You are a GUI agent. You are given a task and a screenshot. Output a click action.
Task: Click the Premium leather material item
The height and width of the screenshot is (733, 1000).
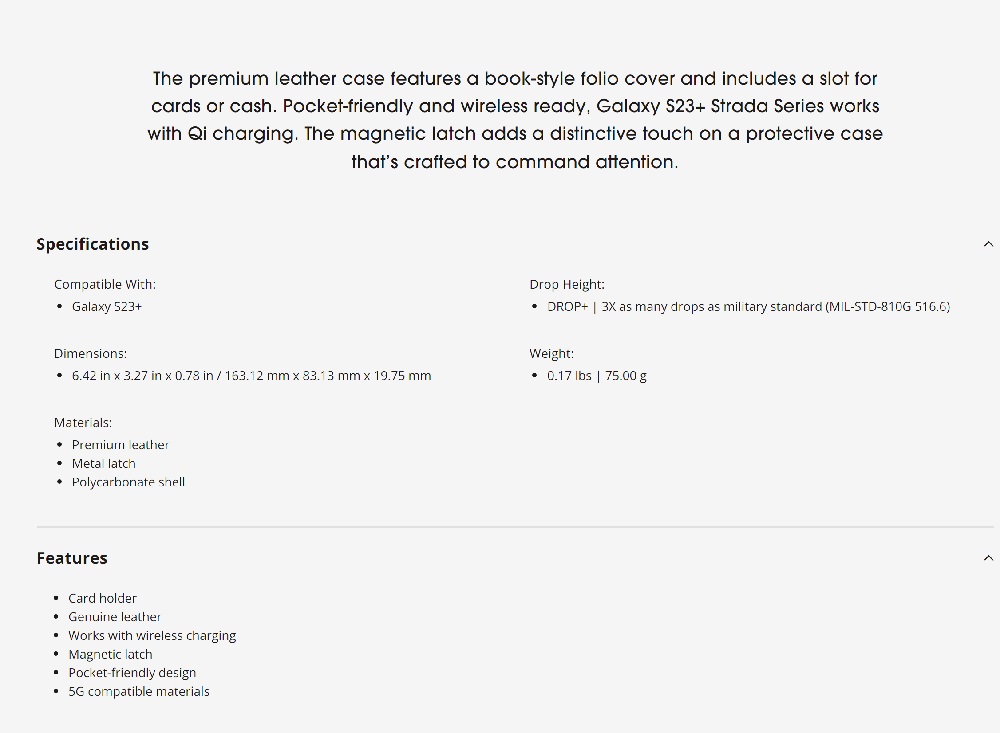[120, 445]
